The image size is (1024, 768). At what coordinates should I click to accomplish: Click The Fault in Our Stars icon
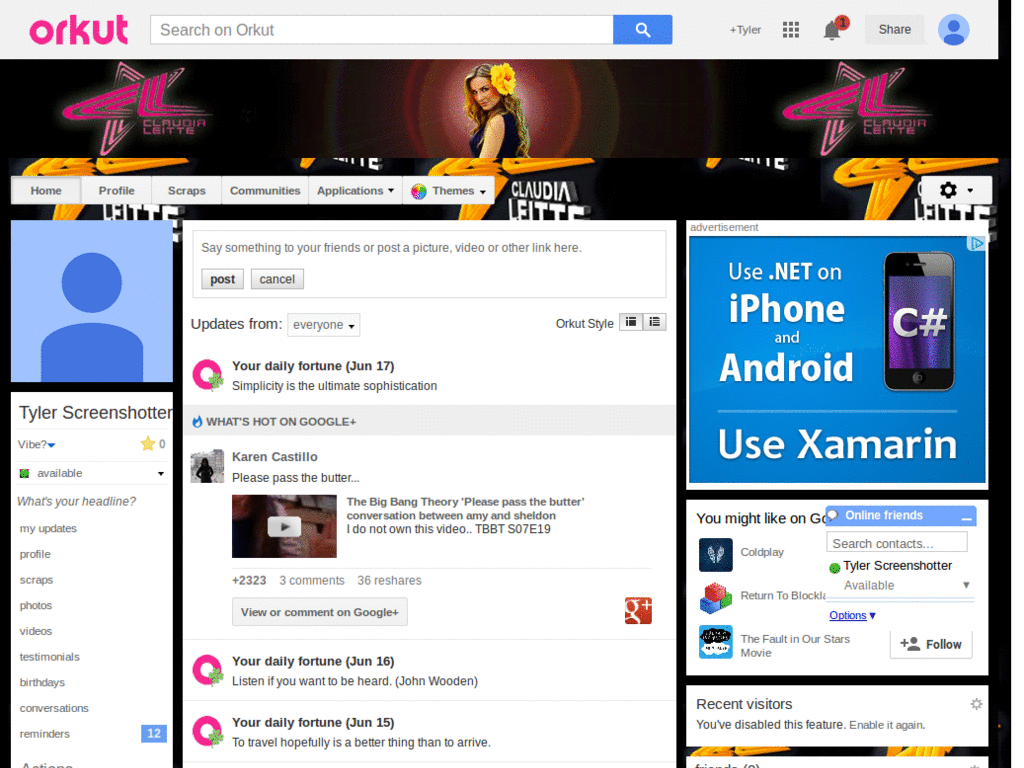tap(716, 642)
